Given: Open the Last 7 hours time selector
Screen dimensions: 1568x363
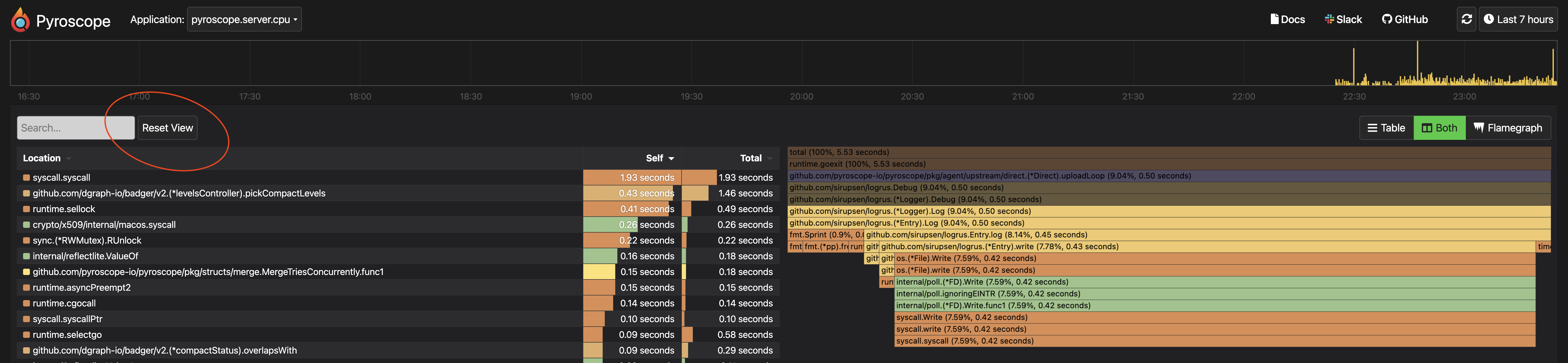Looking at the screenshot, I should tap(1518, 19).
